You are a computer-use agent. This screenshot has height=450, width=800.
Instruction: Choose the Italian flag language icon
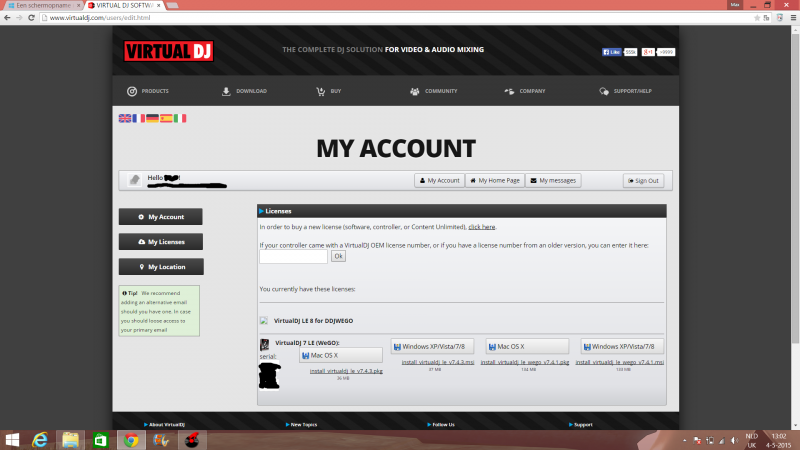pyautogui.click(x=180, y=118)
